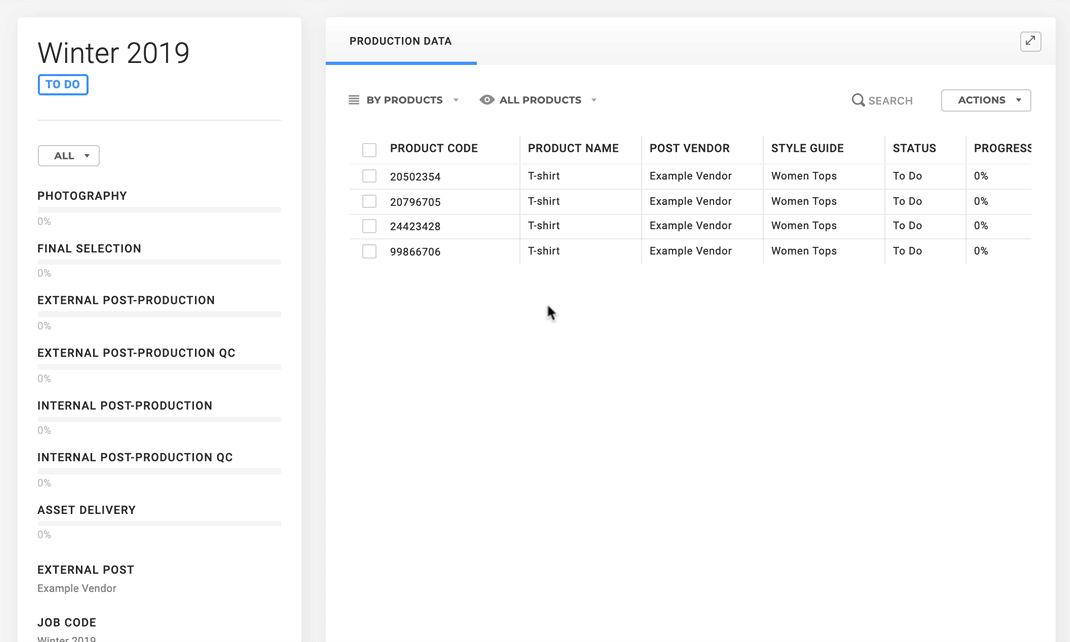This screenshot has width=1070, height=642.
Task: Open the Actions dropdown
Action: coord(985,100)
